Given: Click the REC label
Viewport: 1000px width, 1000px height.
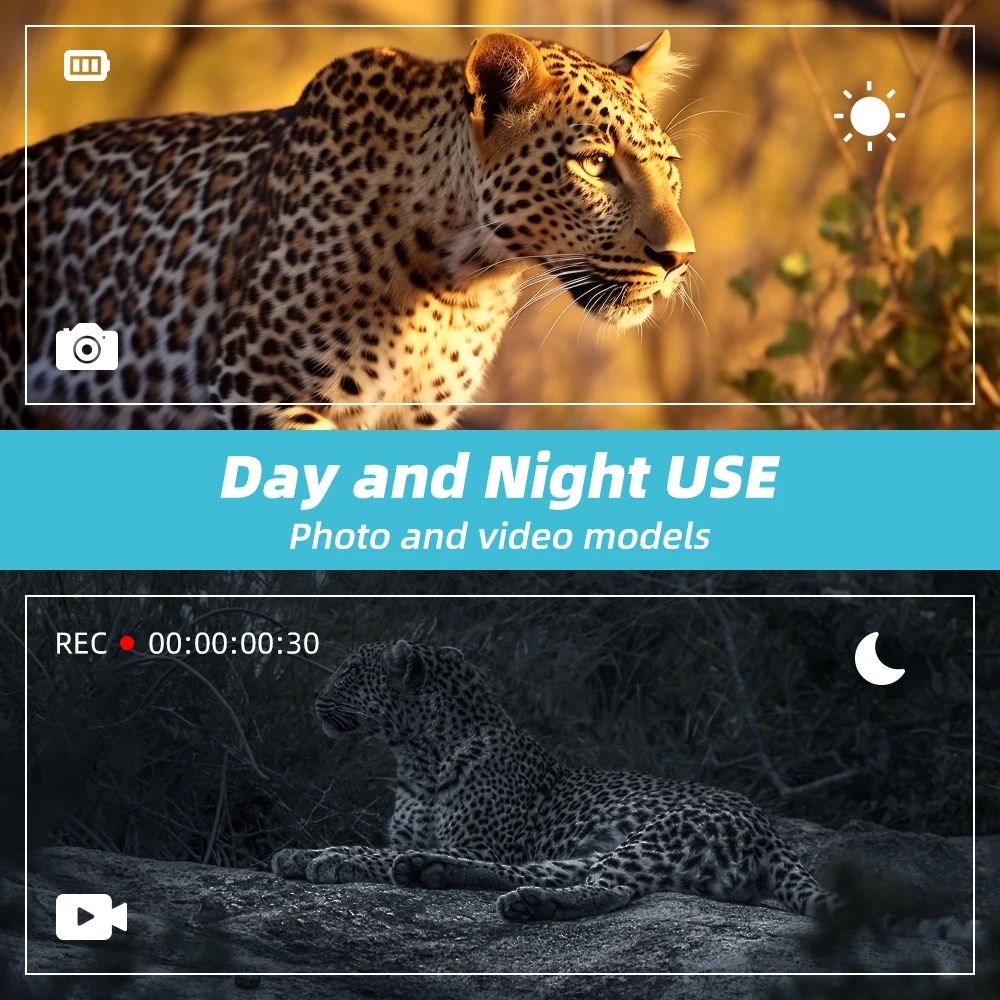Looking at the screenshot, I should pyautogui.click(x=81, y=643).
